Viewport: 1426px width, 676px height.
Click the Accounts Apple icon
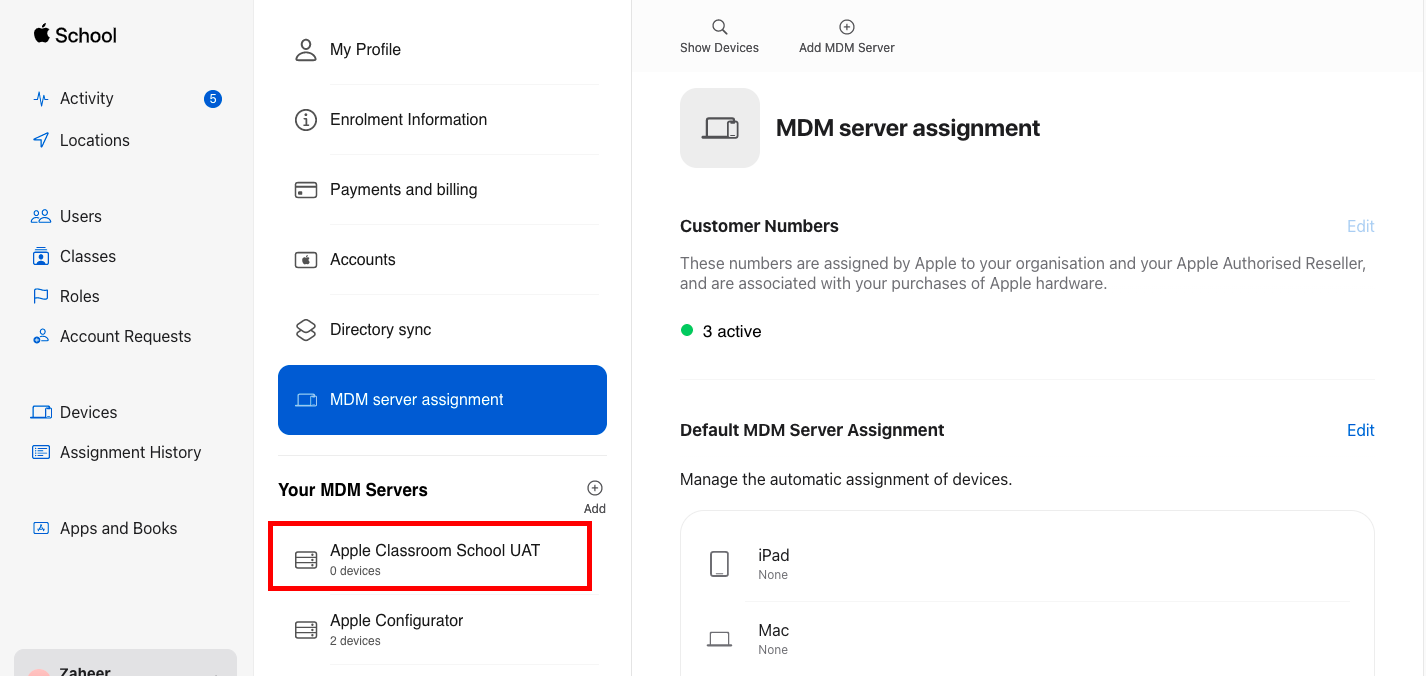[306, 260]
